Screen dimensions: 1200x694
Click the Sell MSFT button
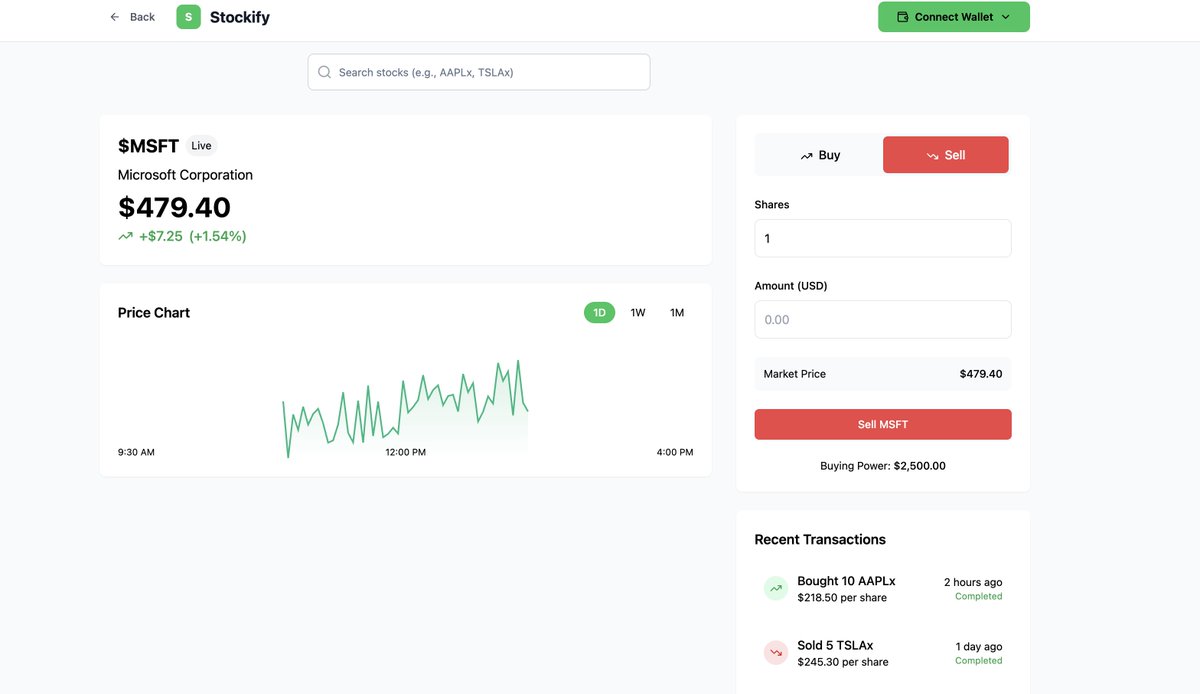click(883, 424)
